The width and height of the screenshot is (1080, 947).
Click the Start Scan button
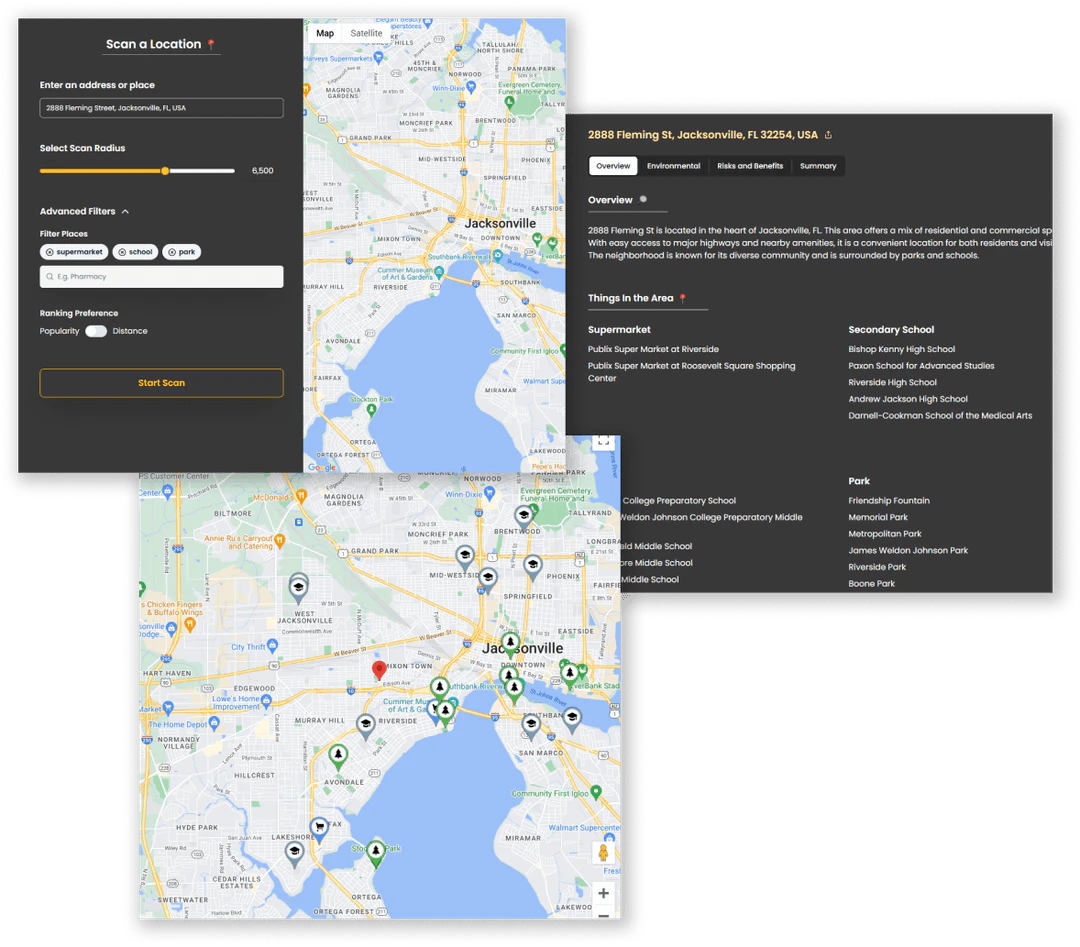(161, 383)
